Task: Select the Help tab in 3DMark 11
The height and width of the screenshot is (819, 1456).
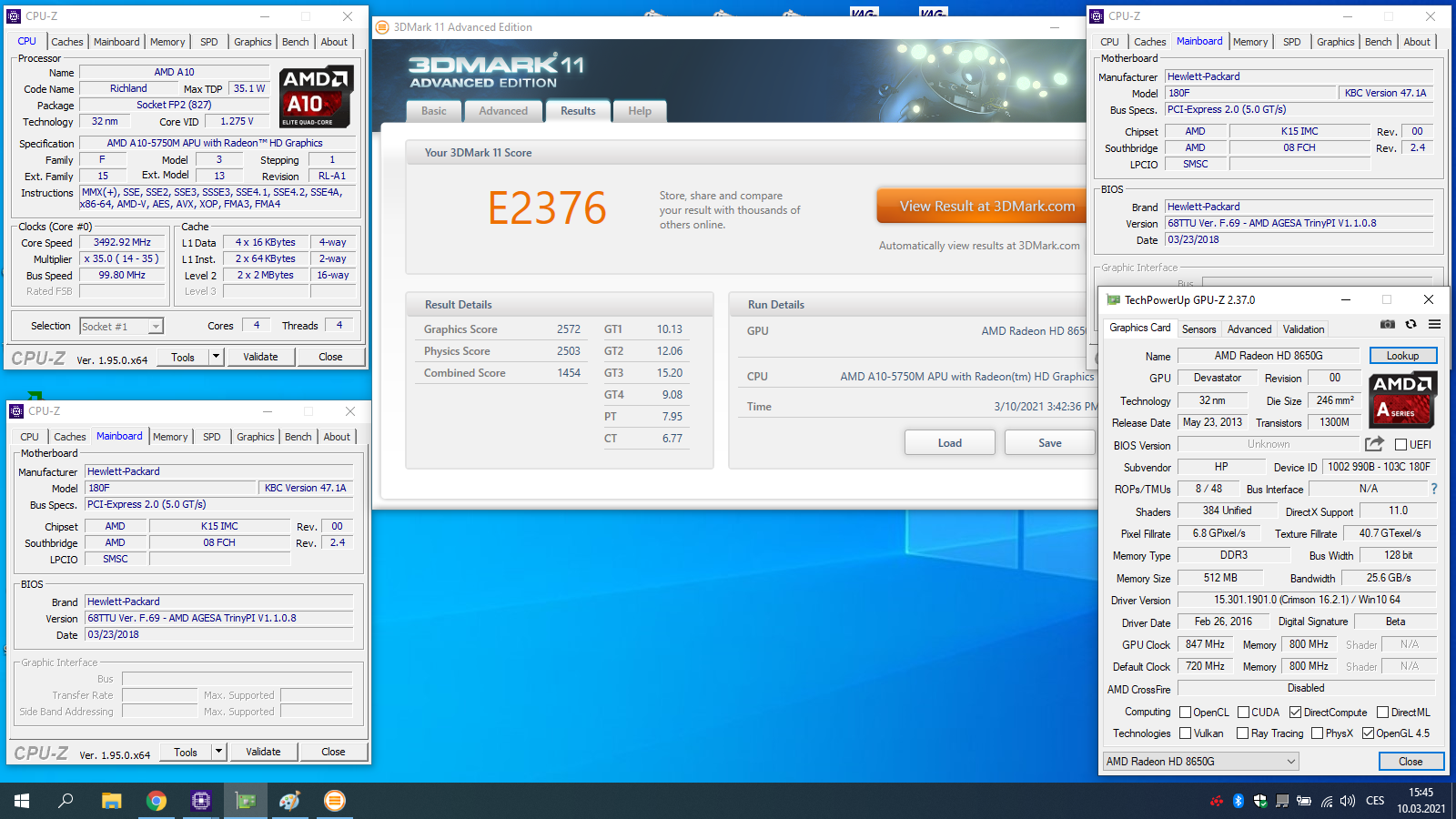Action: pyautogui.click(x=640, y=111)
